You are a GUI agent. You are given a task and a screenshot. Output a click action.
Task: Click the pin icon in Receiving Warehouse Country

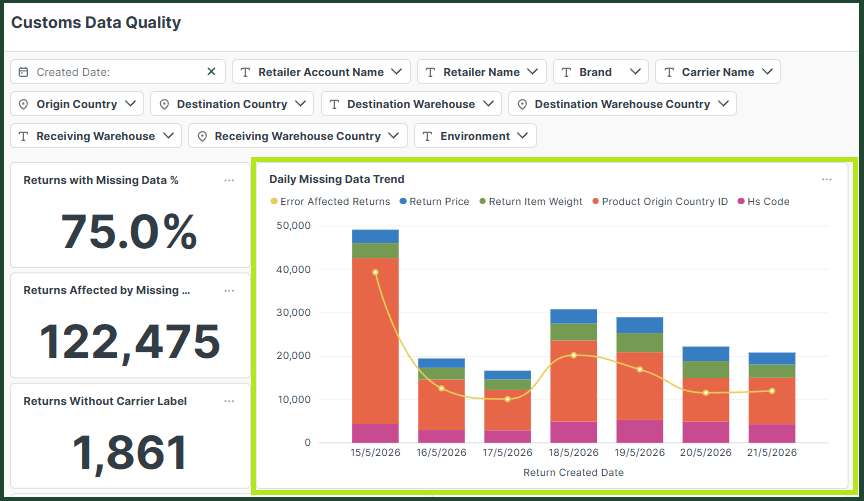(202, 136)
